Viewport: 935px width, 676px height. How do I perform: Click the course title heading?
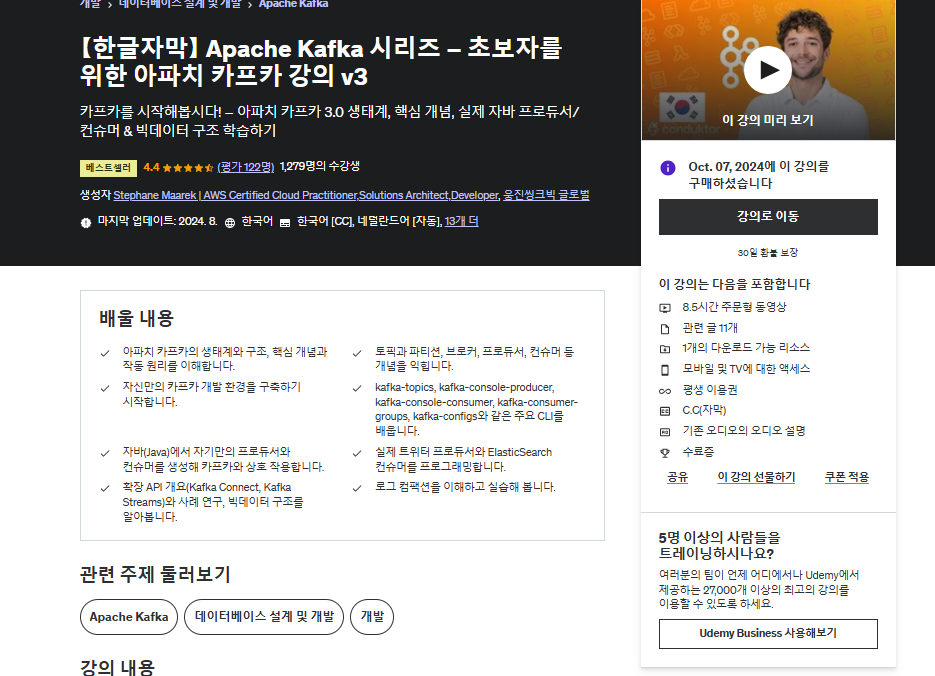point(321,61)
